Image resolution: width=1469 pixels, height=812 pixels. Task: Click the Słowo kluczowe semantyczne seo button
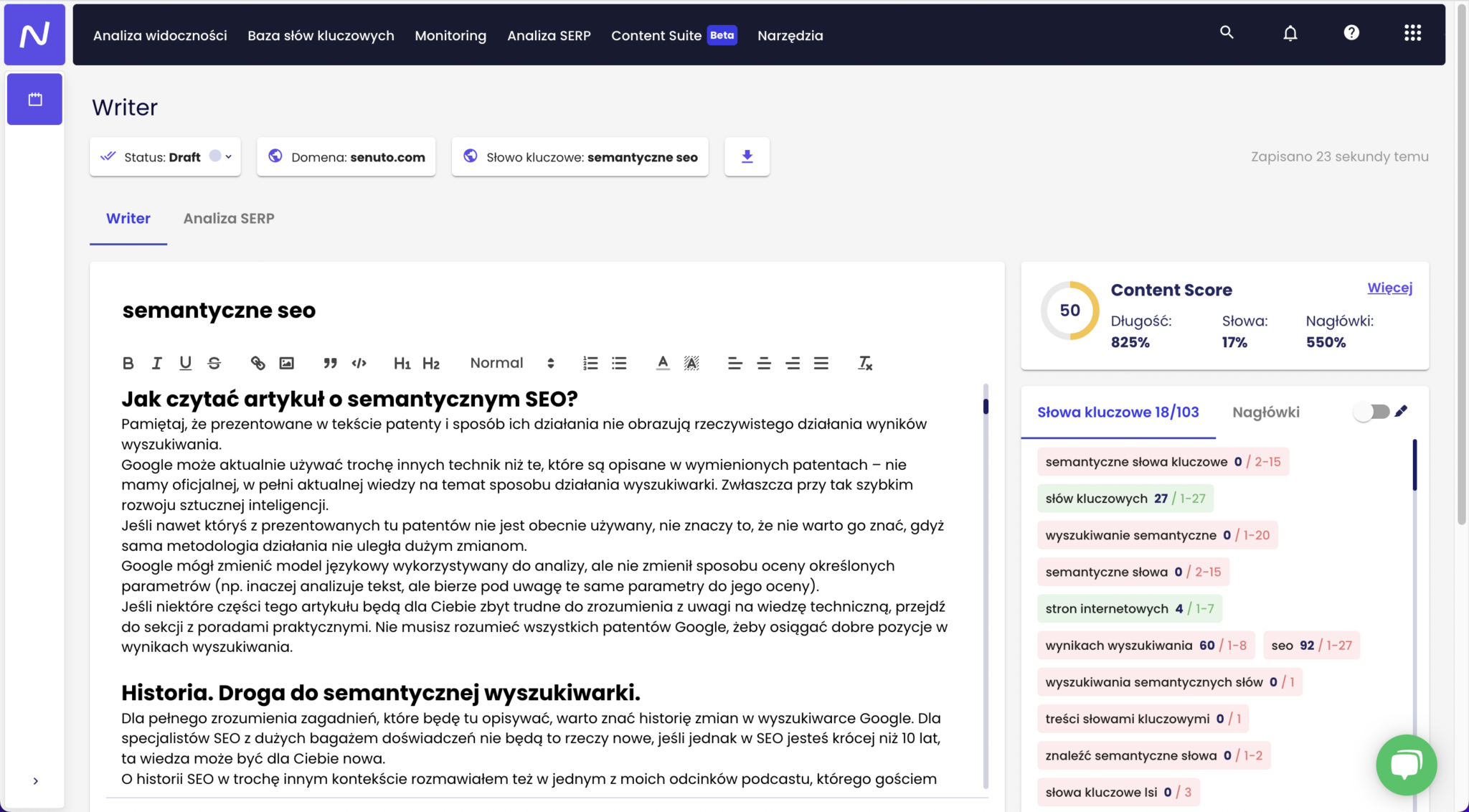580,156
